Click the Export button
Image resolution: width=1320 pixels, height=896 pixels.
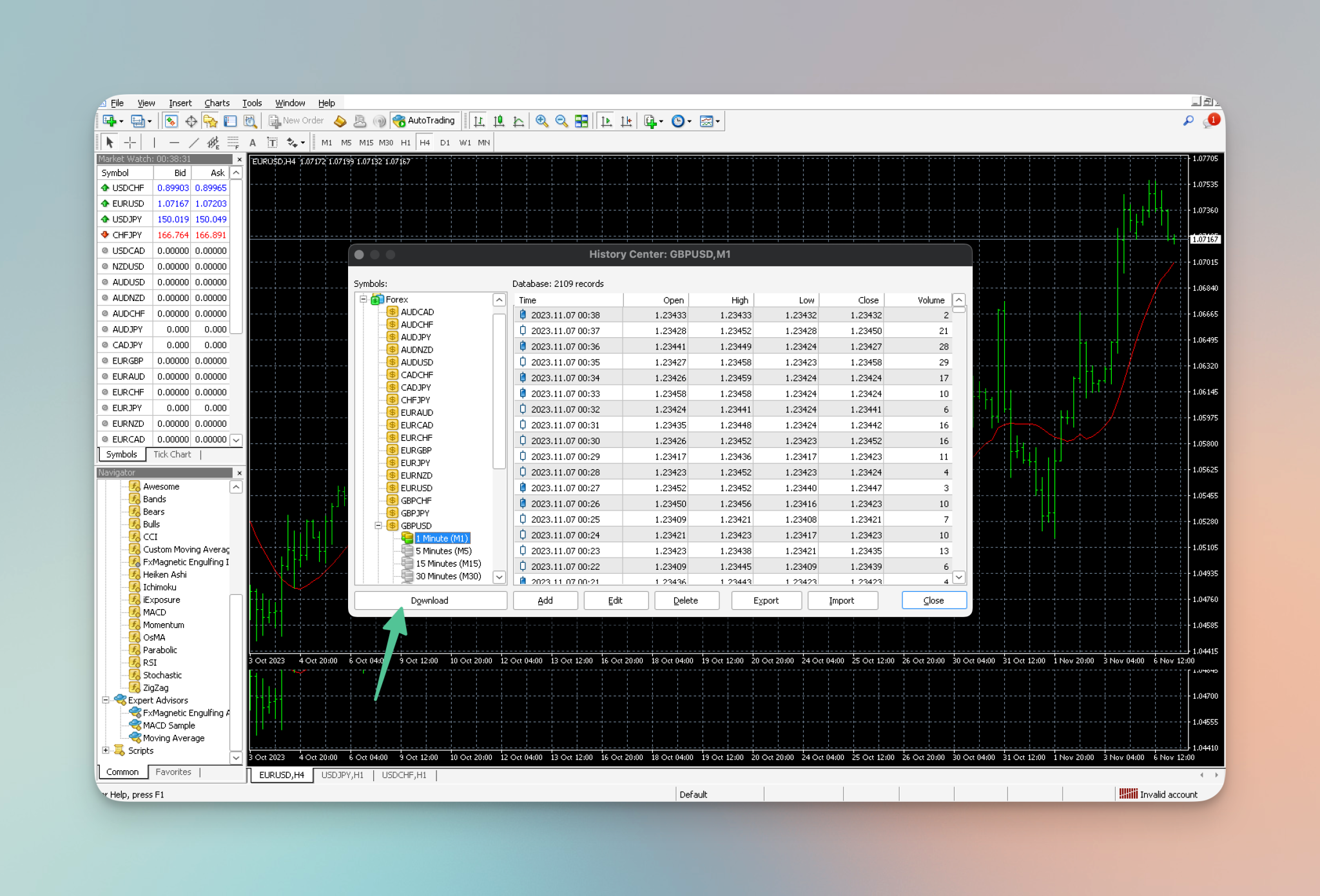coord(766,600)
